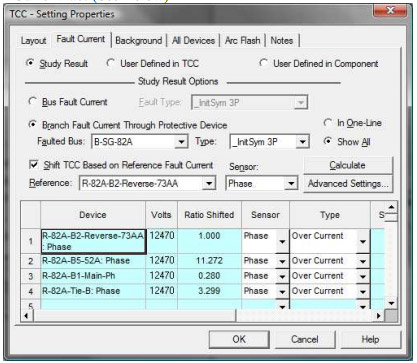
Task: Open the Background tab
Action: [138, 41]
